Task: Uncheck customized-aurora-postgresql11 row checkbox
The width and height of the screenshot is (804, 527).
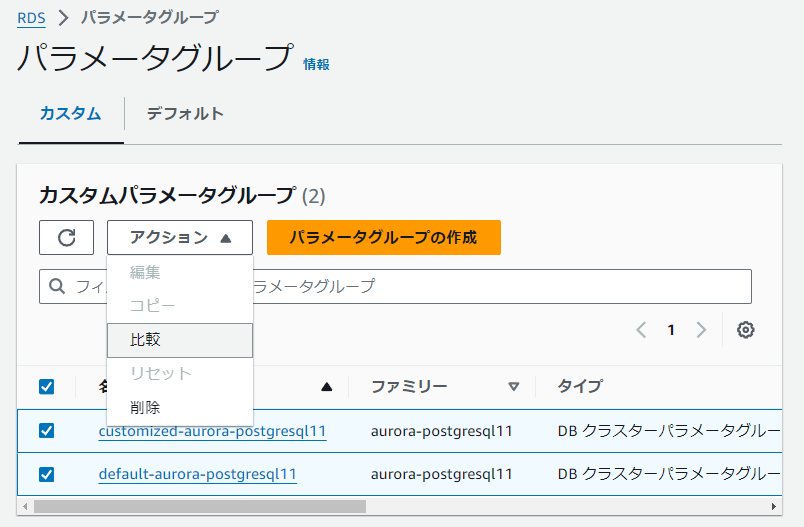Action: pyautogui.click(x=47, y=431)
